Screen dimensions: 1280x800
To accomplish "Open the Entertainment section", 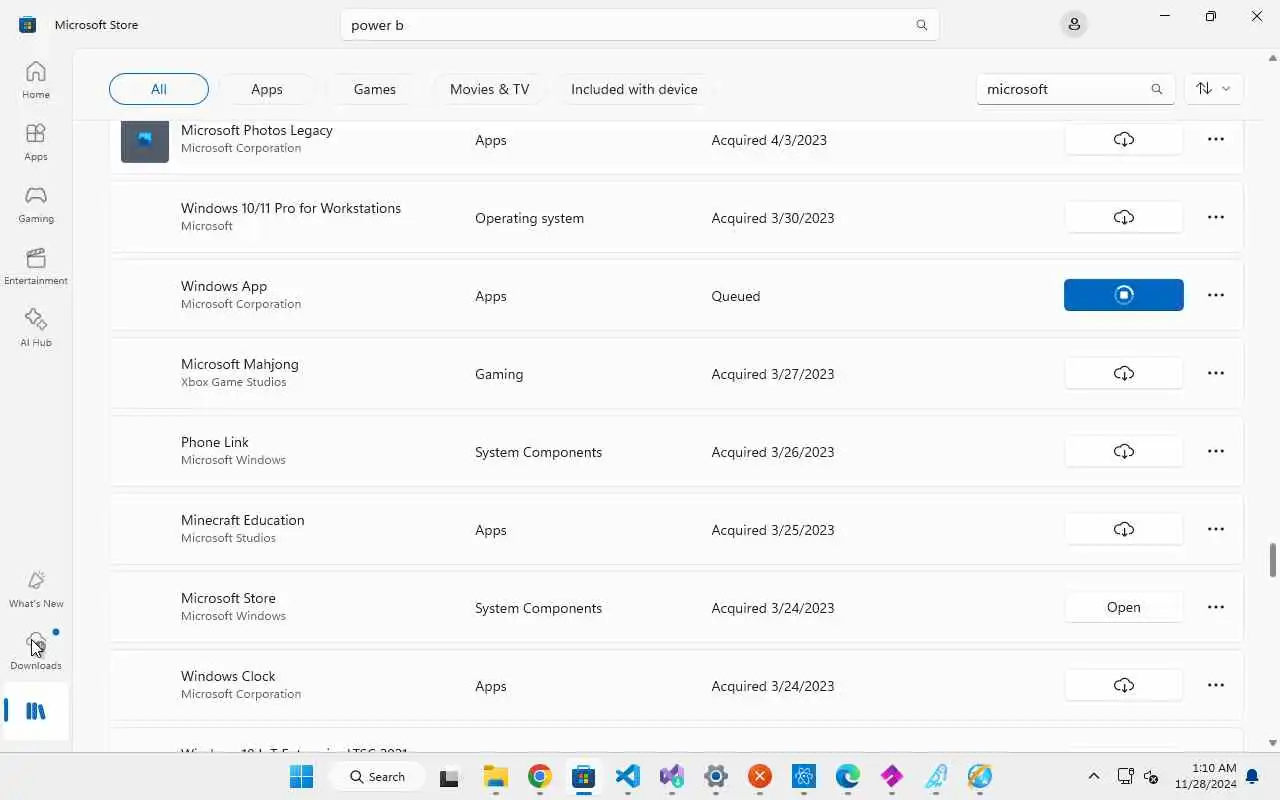I will click(x=36, y=266).
